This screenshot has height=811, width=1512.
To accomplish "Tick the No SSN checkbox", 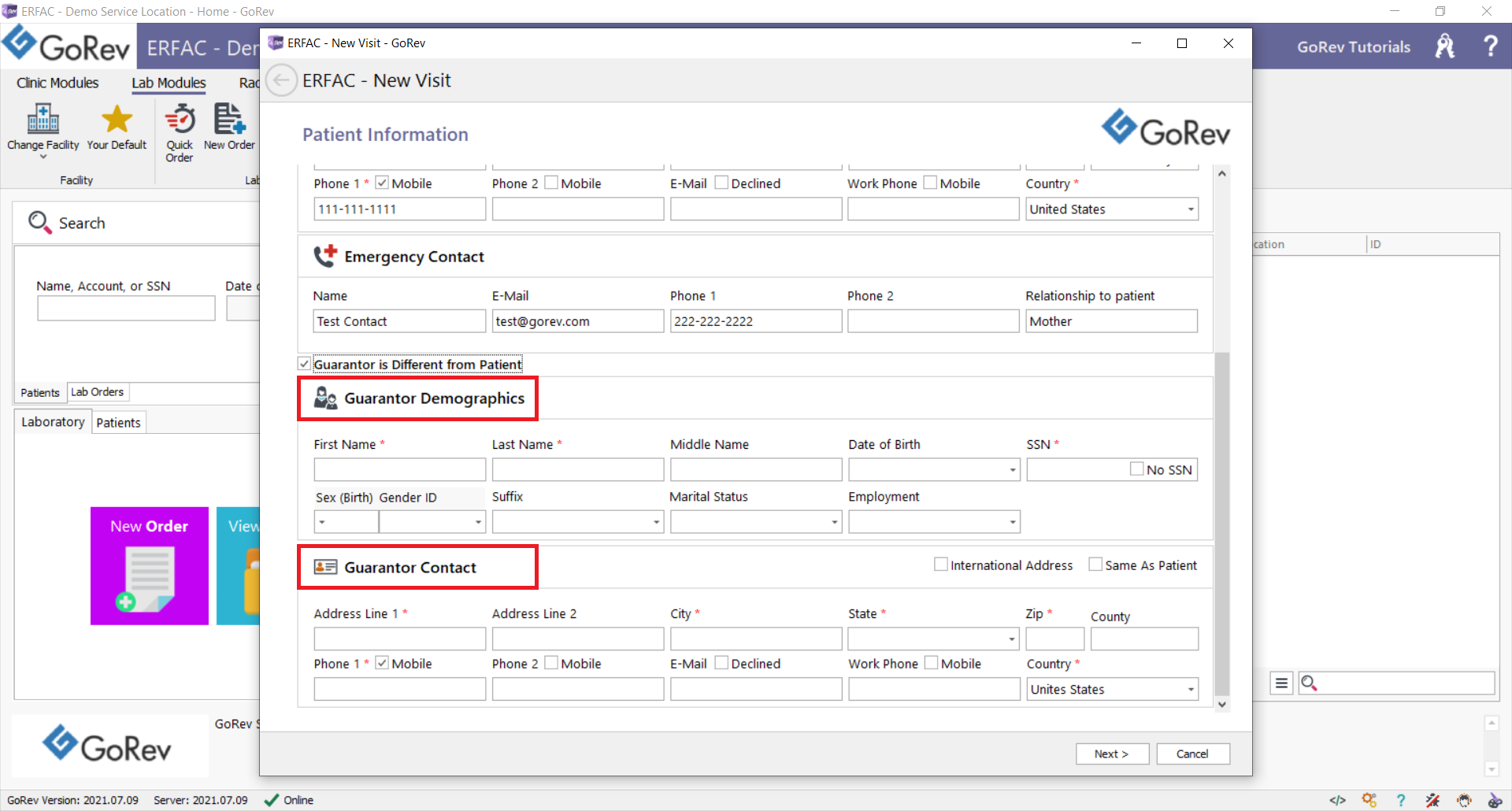I will click(1136, 468).
